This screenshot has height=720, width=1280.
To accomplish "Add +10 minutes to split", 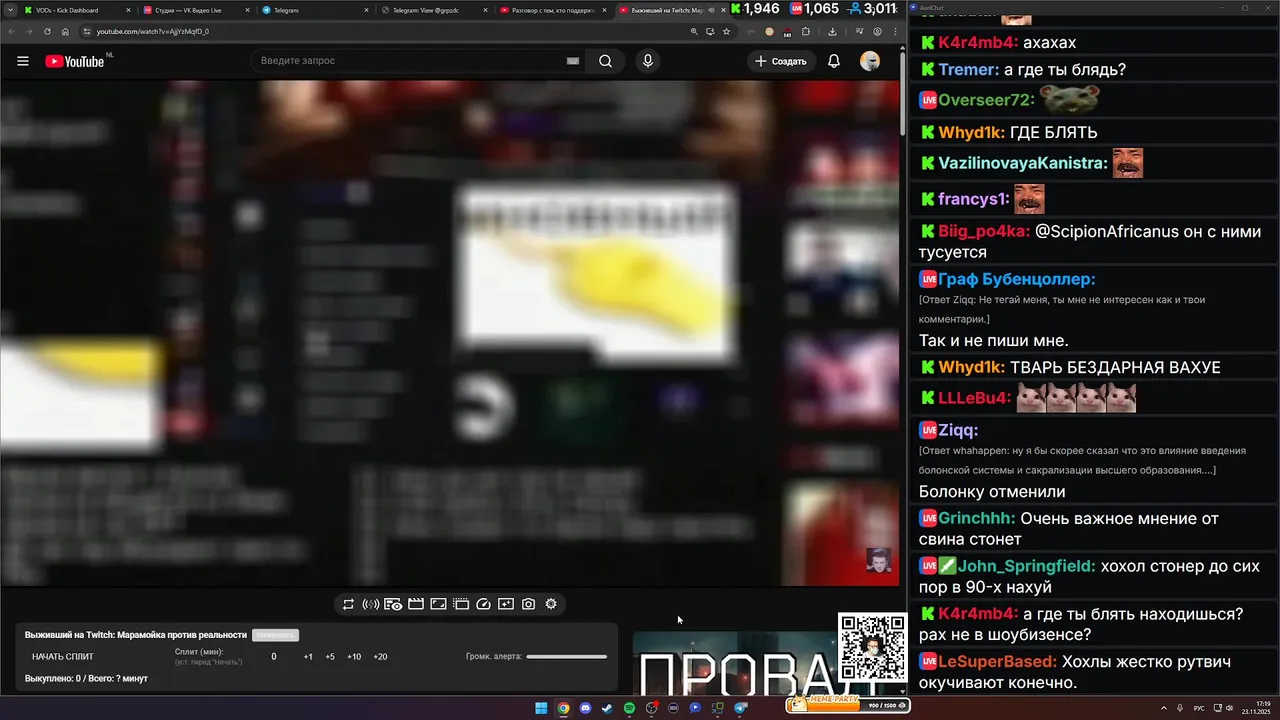I will (x=354, y=657).
